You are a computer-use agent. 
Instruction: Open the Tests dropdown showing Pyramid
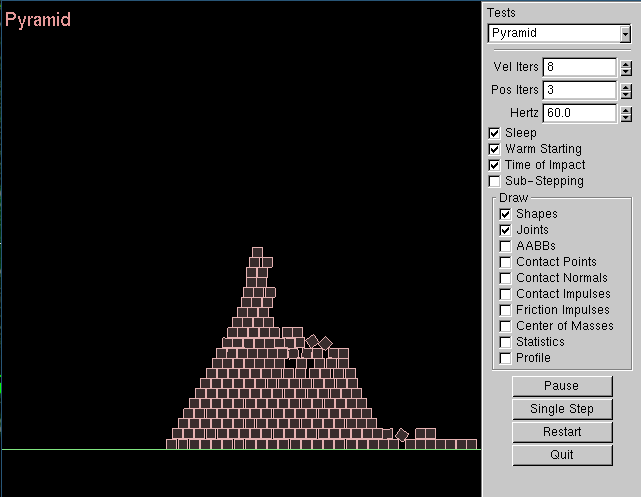559,34
